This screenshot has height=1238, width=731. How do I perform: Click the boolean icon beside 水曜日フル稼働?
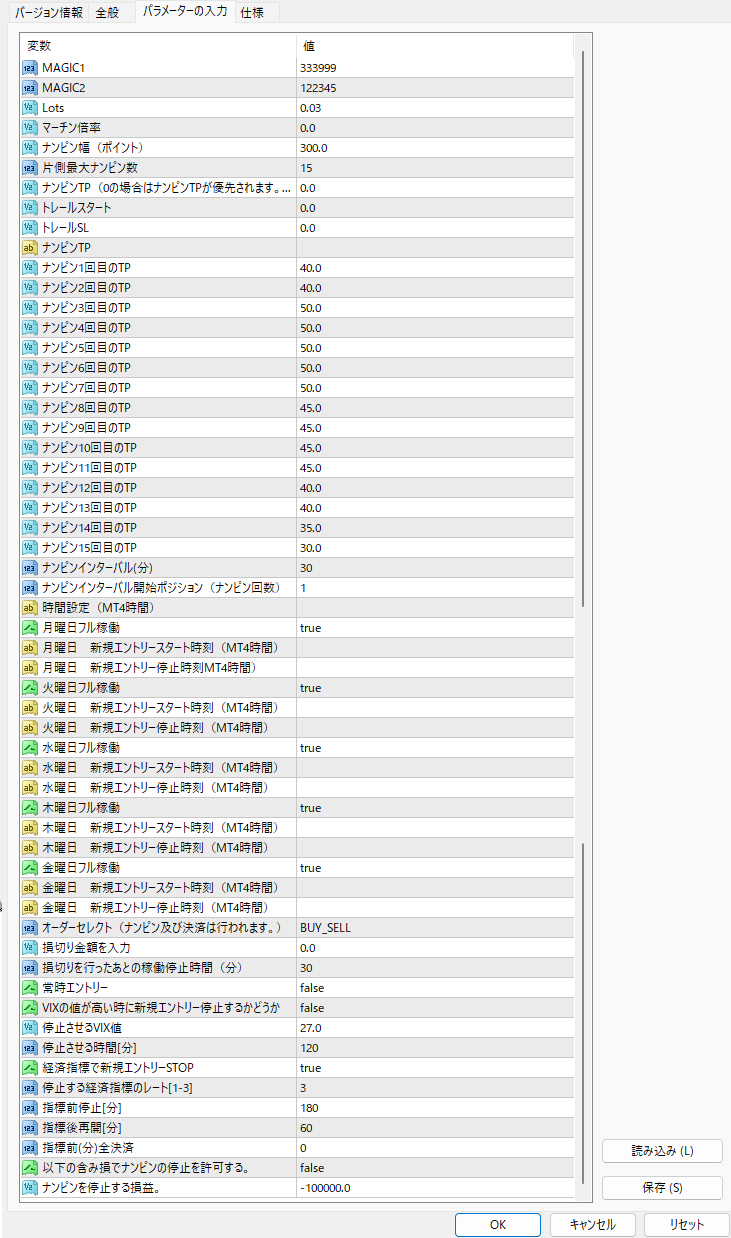pos(29,748)
